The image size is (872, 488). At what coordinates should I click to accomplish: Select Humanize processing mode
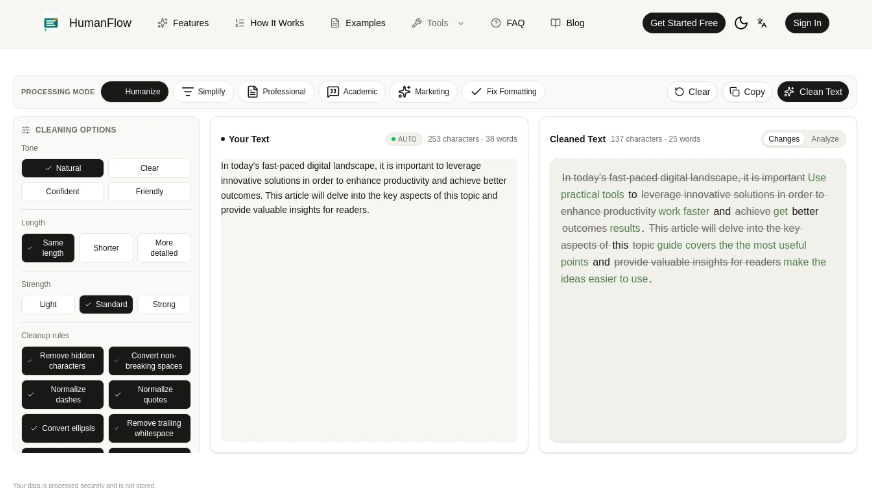(x=135, y=92)
